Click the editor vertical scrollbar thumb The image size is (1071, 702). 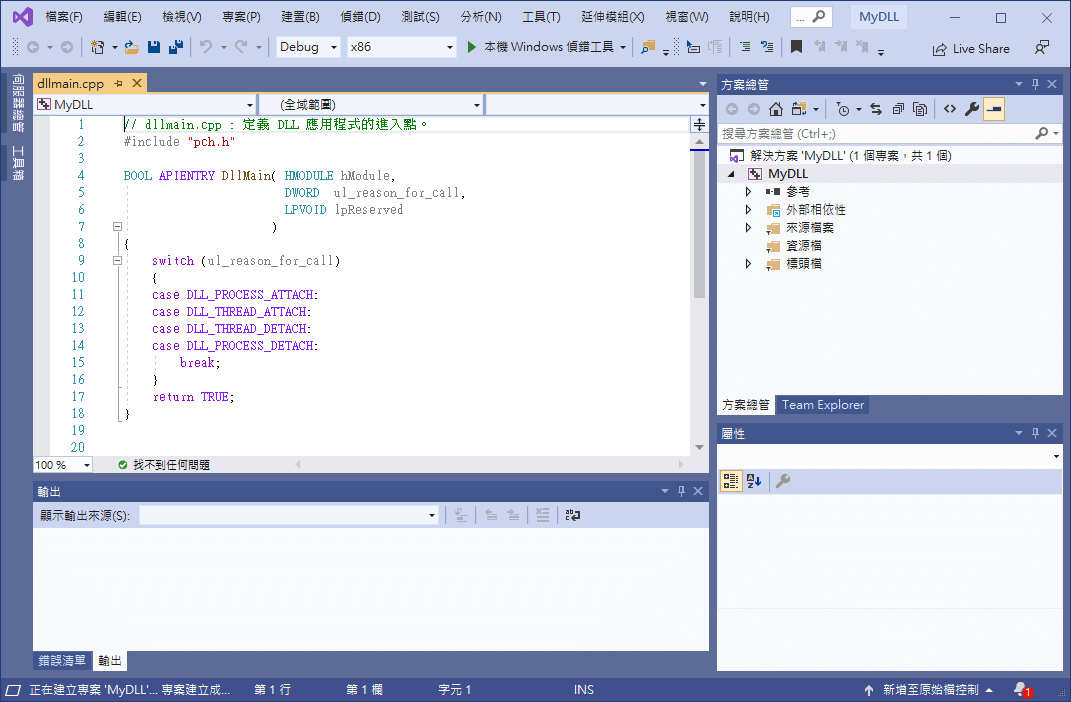(699, 225)
